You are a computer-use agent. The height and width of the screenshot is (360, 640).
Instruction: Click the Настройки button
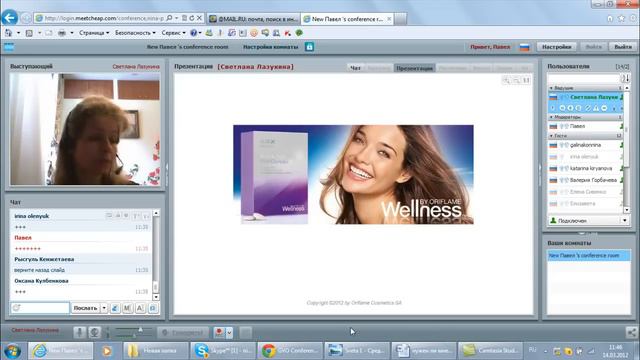click(x=556, y=47)
